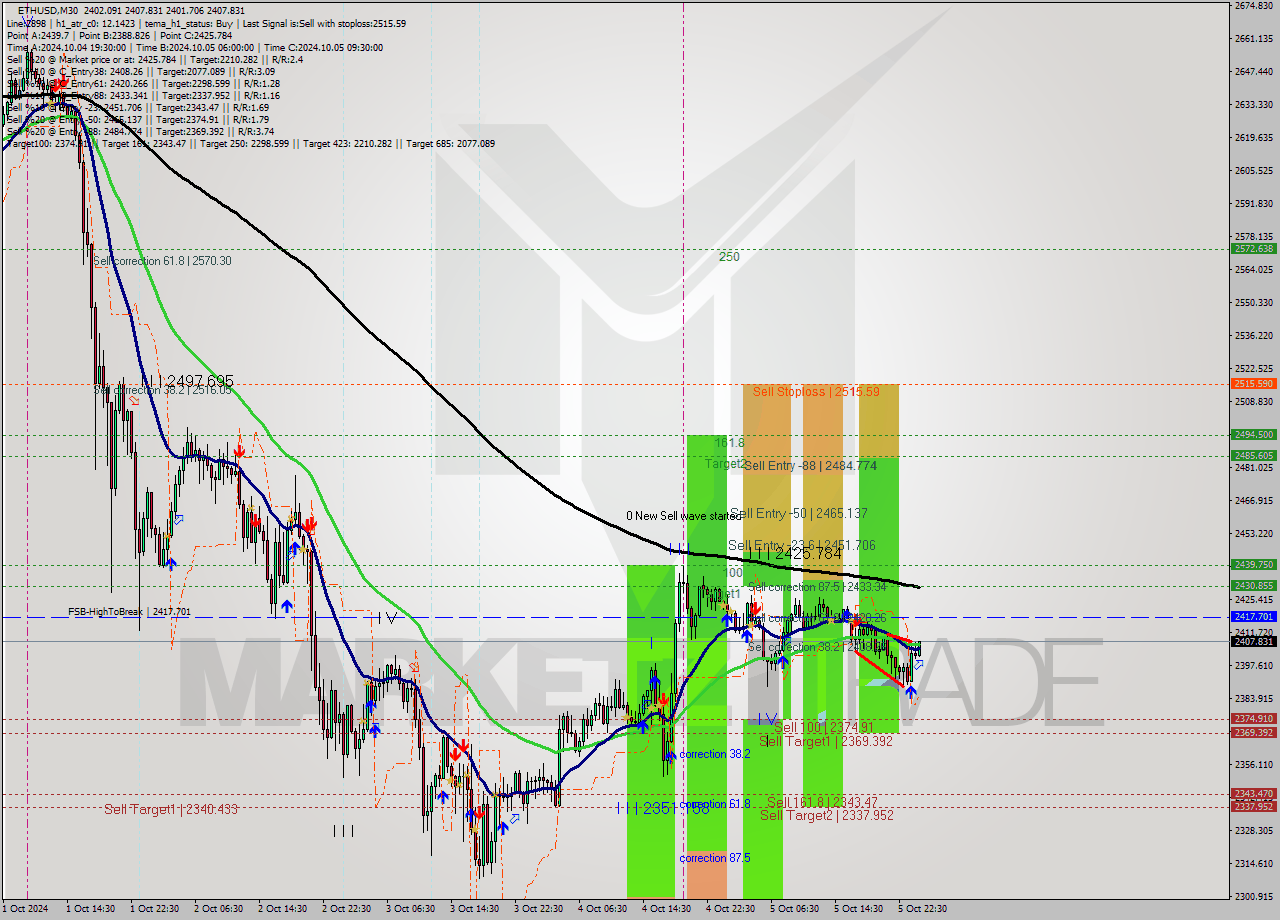The width and height of the screenshot is (1280, 920).
Task: Click the 'Sell Target1 | 2340.433' label
Action: click(171, 809)
